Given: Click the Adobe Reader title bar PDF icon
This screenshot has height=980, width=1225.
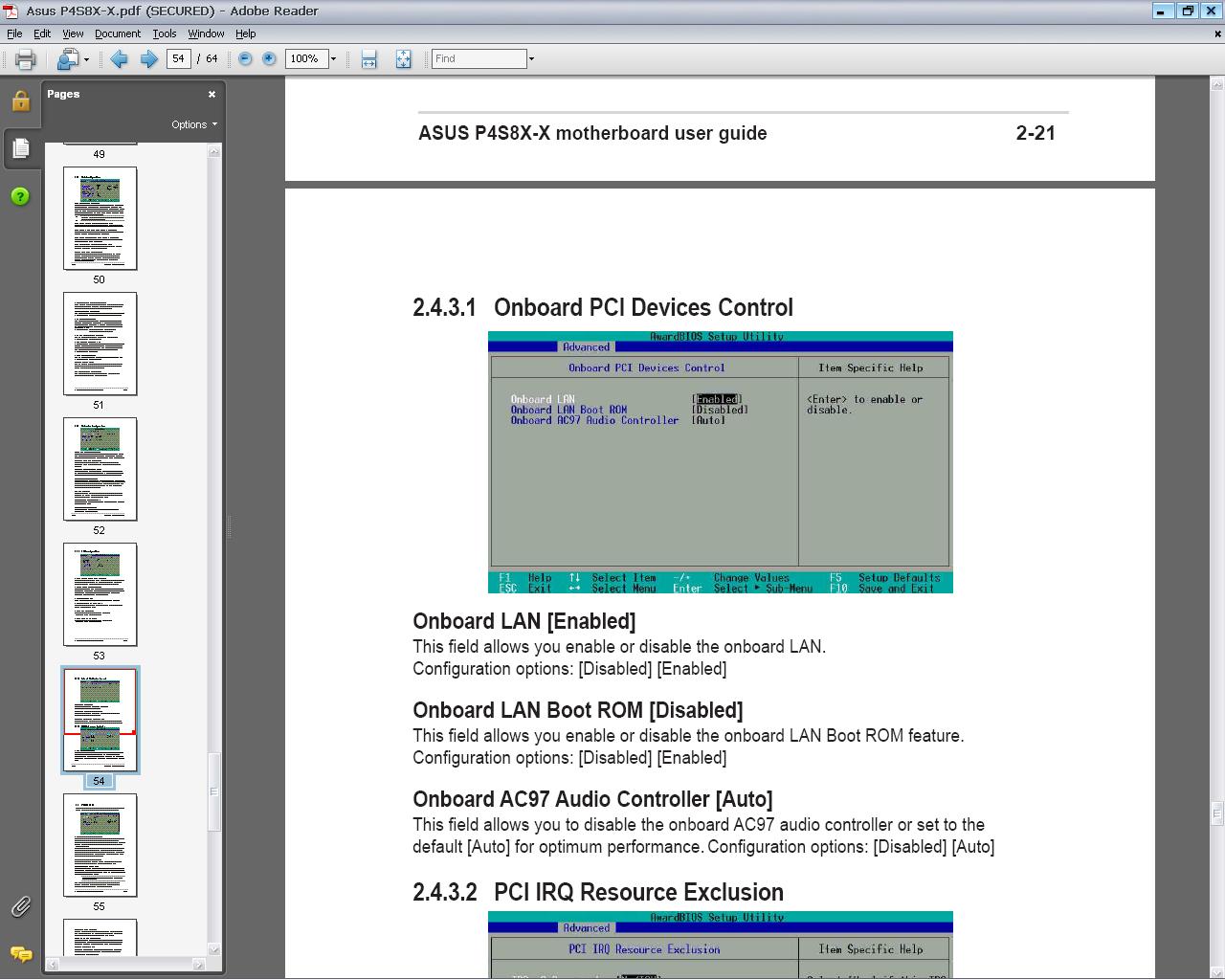Looking at the screenshot, I should 11,11.
